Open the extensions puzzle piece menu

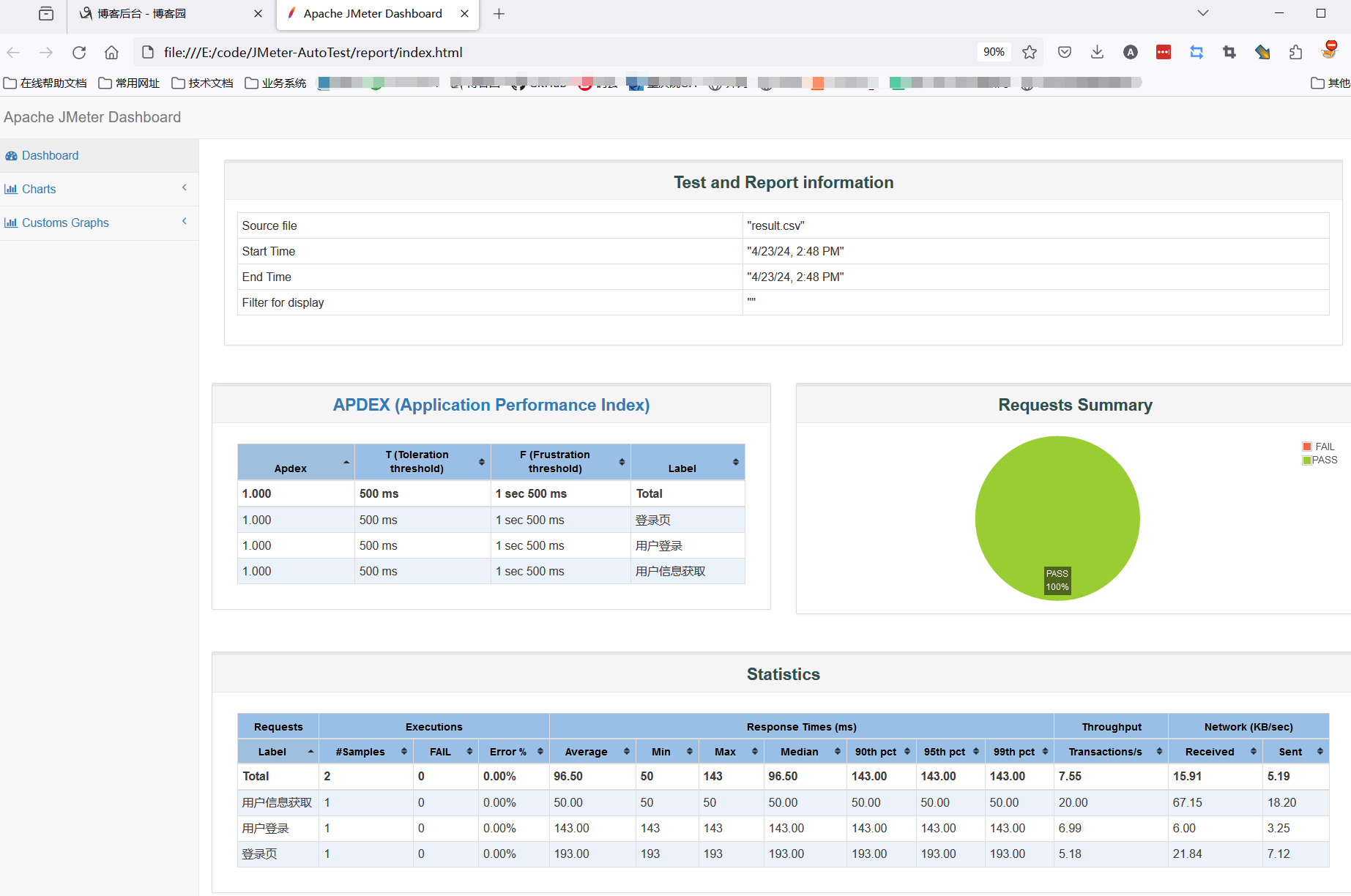(1295, 52)
